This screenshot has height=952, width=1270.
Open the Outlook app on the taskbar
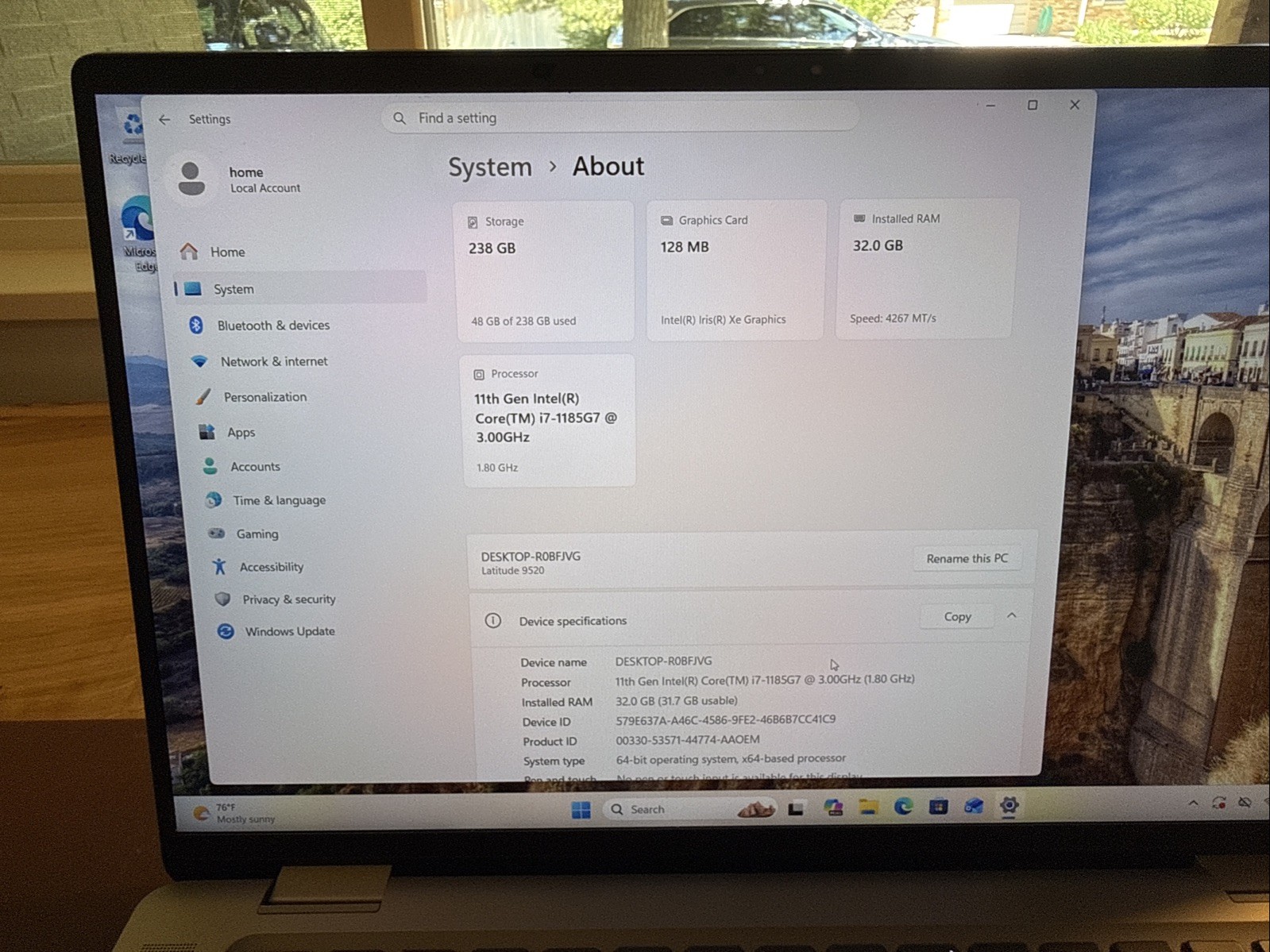[974, 807]
